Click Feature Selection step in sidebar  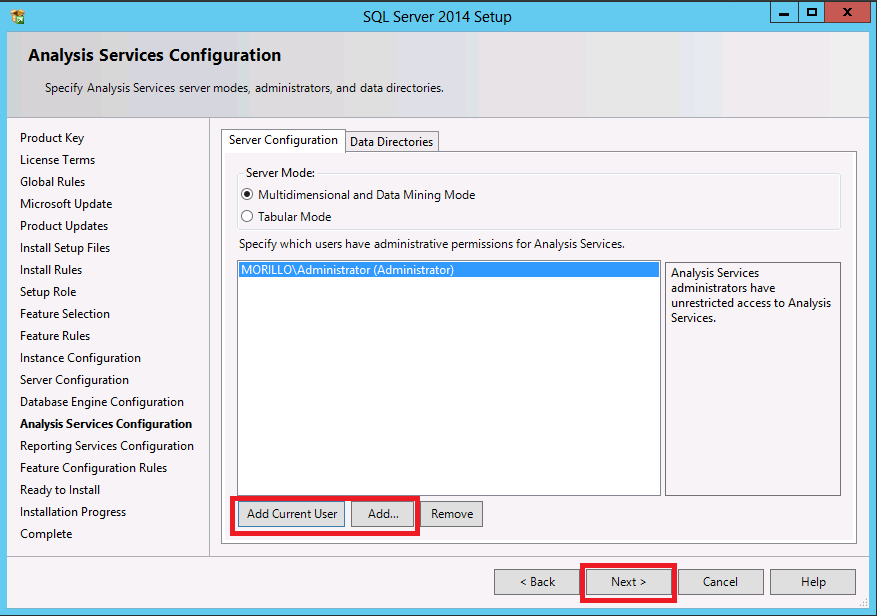(65, 314)
